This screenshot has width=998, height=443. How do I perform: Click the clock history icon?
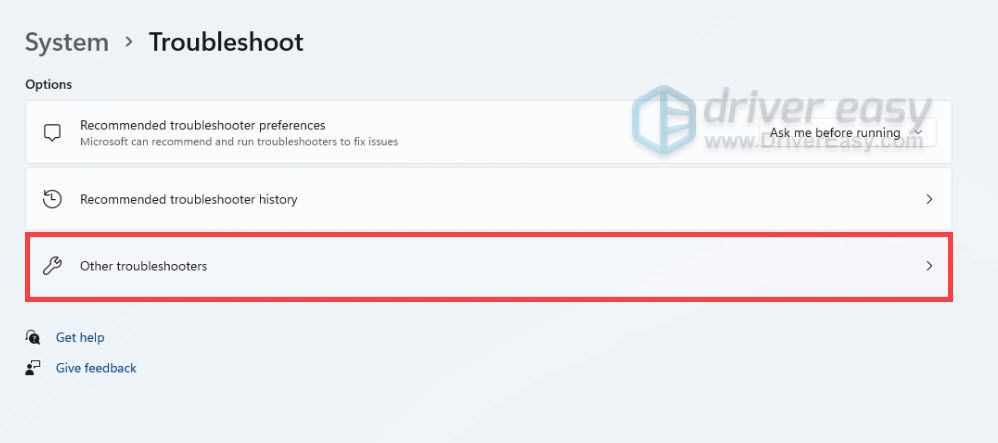point(52,199)
